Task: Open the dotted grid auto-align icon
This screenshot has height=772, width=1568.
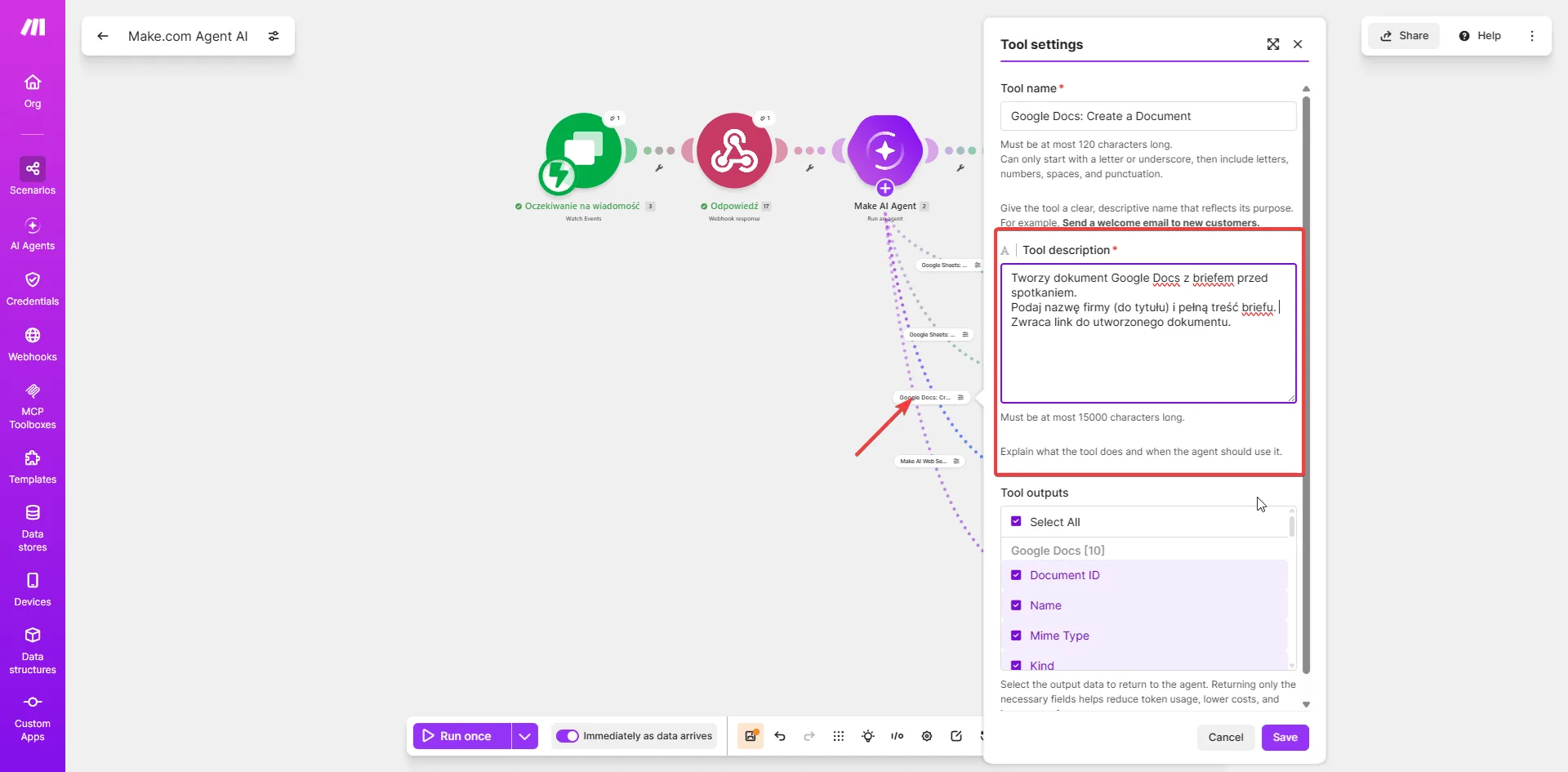Action: pyautogui.click(x=839, y=736)
